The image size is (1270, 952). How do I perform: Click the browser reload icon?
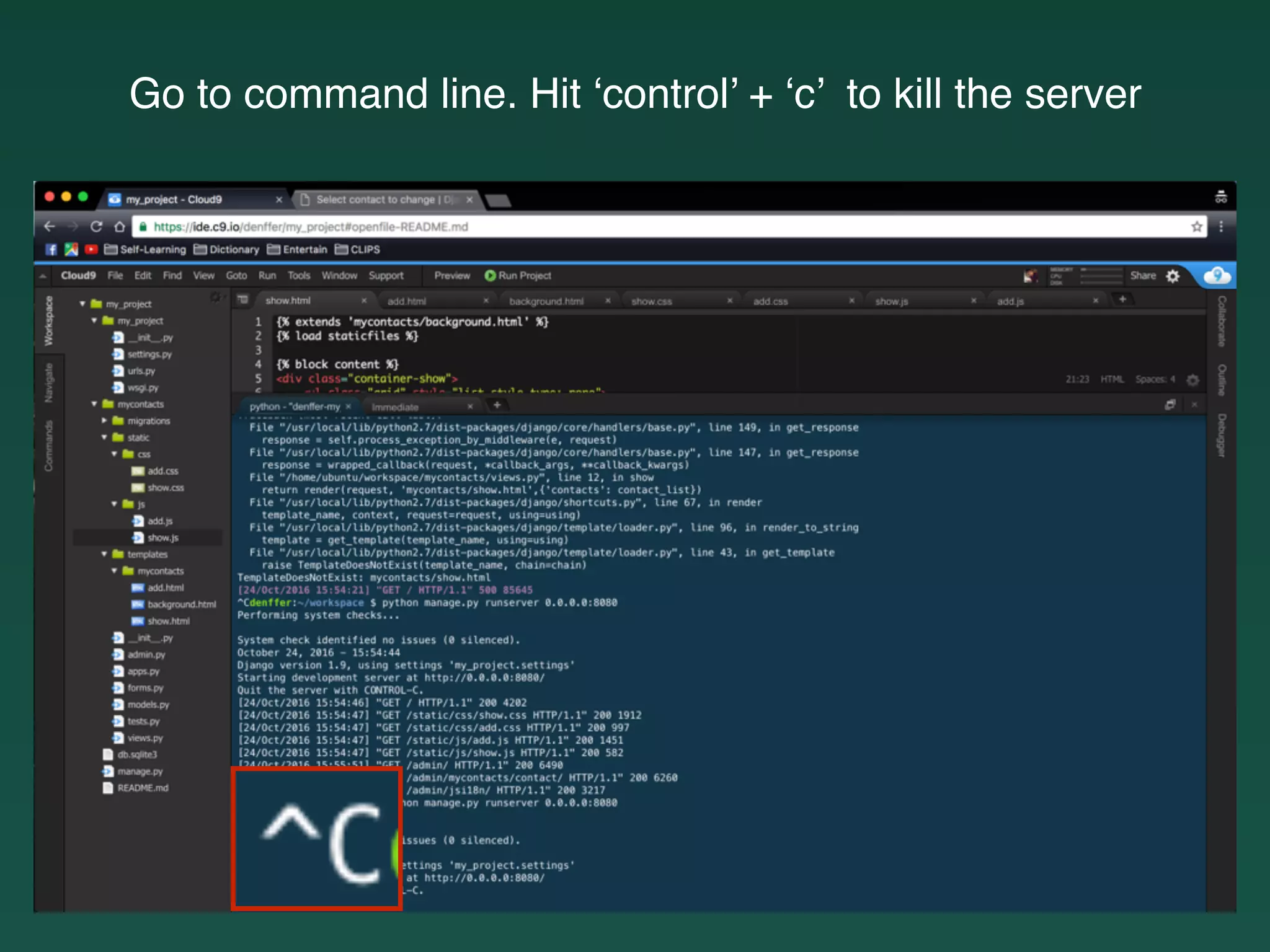[x=96, y=227]
